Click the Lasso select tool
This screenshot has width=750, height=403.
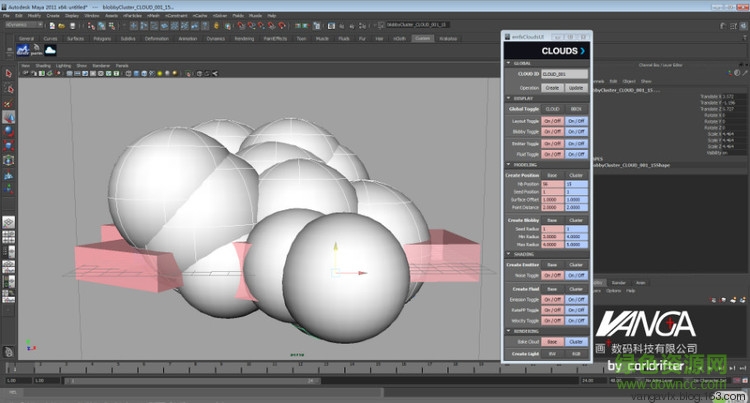[x=8, y=87]
